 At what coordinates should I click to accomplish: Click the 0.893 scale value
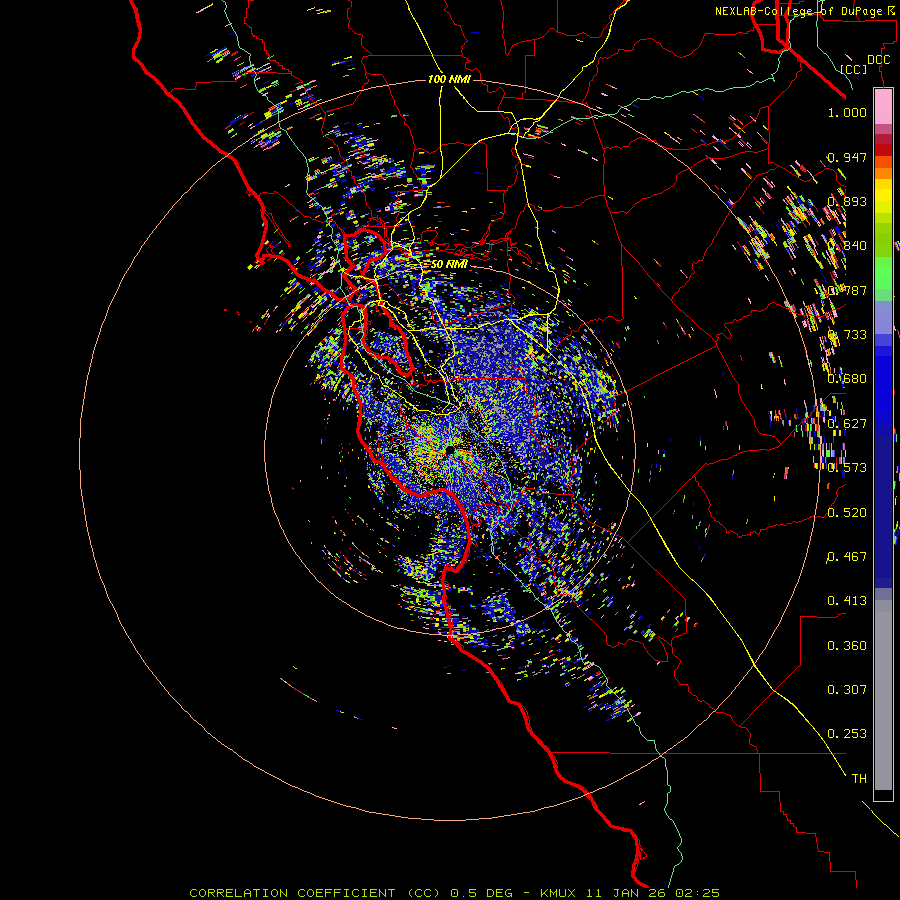(847, 201)
